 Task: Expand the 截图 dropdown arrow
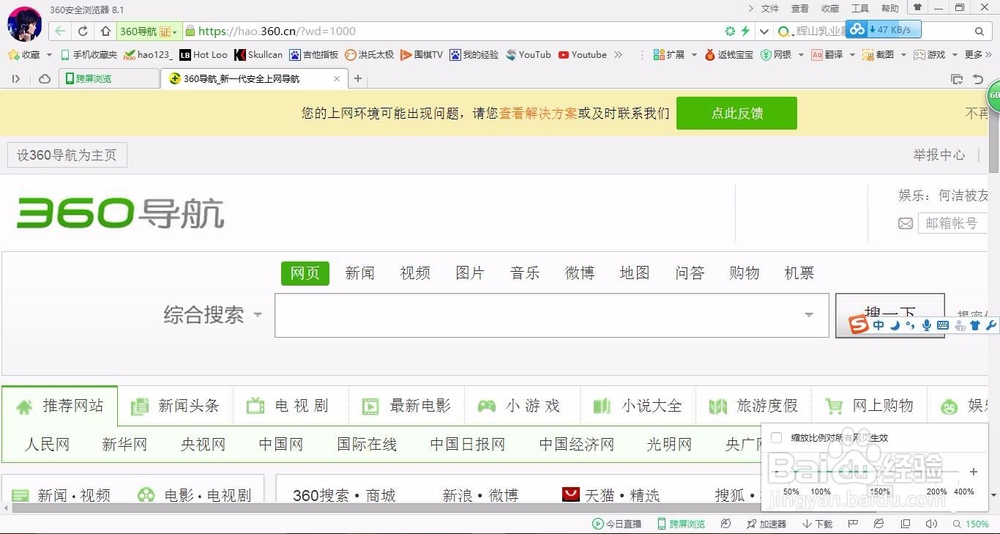[x=903, y=55]
